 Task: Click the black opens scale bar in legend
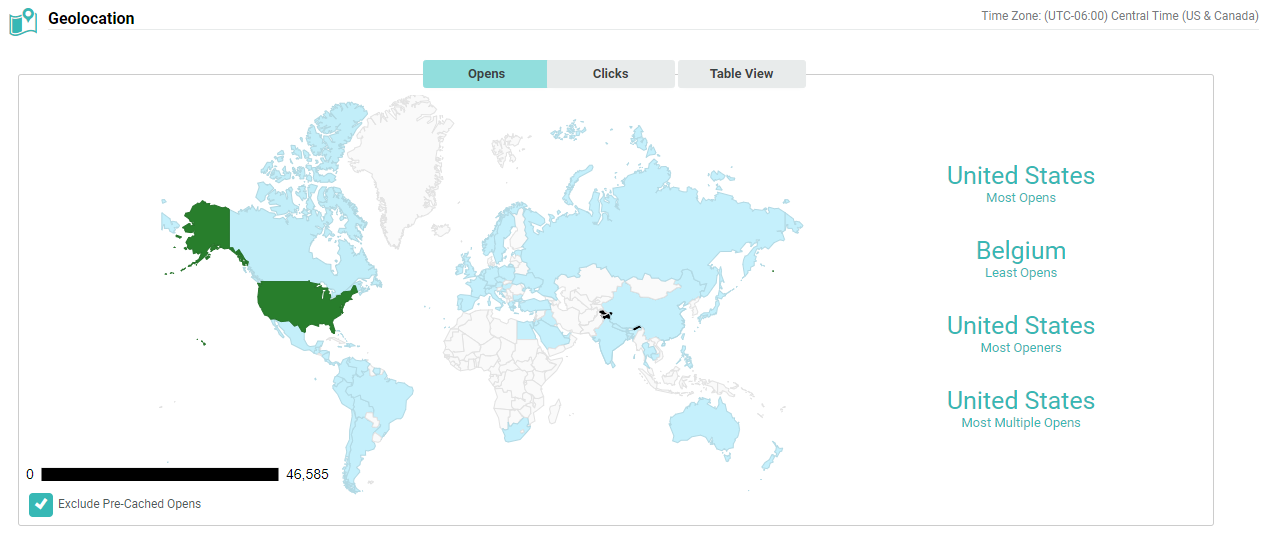pyautogui.click(x=160, y=475)
